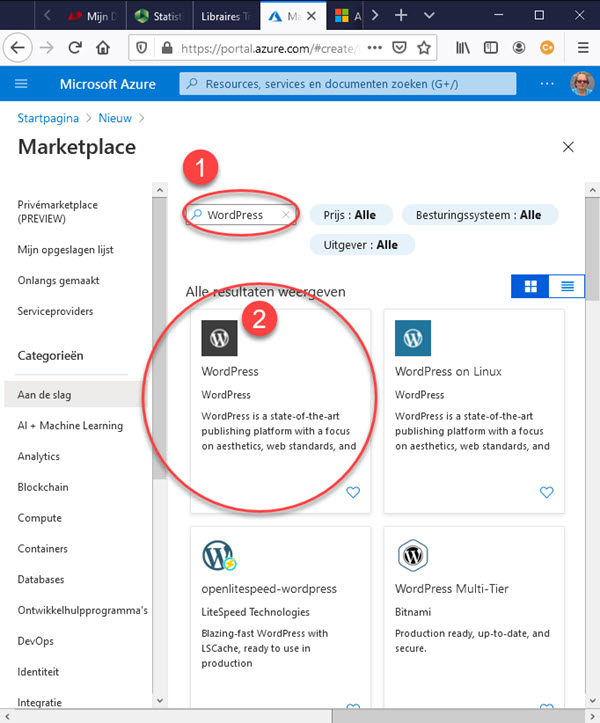600x723 pixels.
Task: Click Nieuw breadcrumb link
Action: point(115,118)
